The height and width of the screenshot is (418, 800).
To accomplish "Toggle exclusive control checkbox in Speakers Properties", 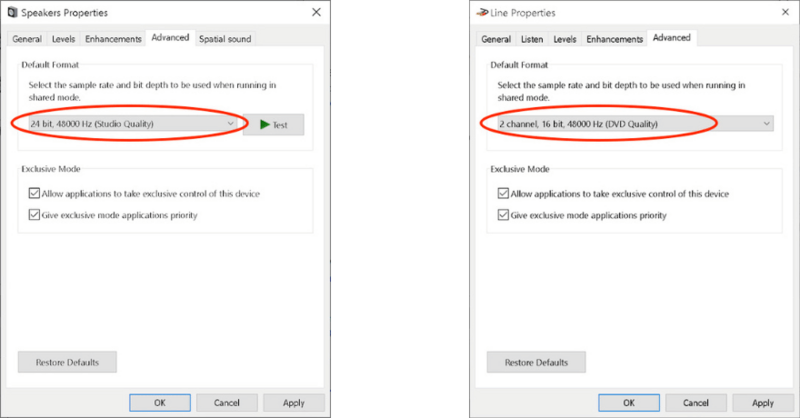I will [33, 194].
